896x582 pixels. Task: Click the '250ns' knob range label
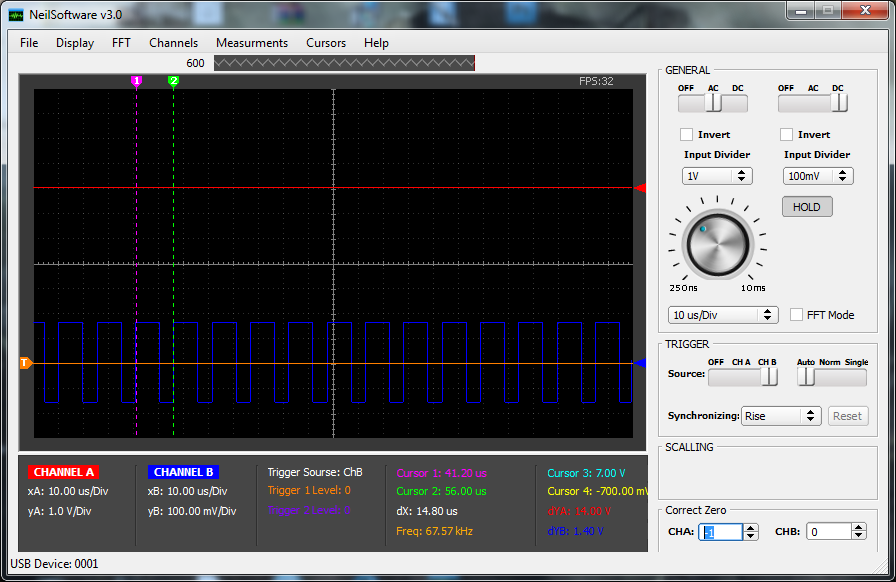pos(683,288)
